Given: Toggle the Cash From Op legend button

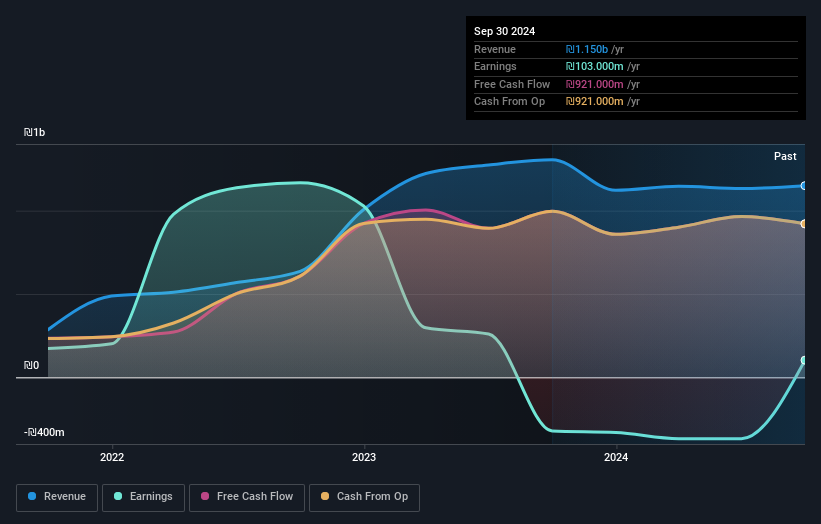Looking at the screenshot, I should (x=364, y=497).
